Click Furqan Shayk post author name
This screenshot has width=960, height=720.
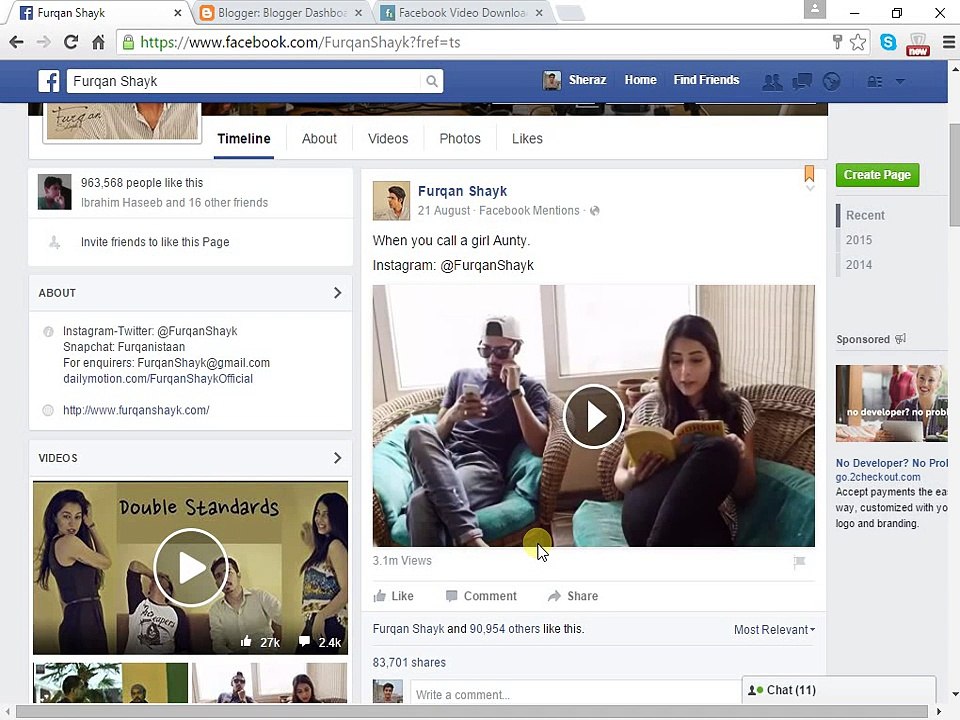(462, 191)
